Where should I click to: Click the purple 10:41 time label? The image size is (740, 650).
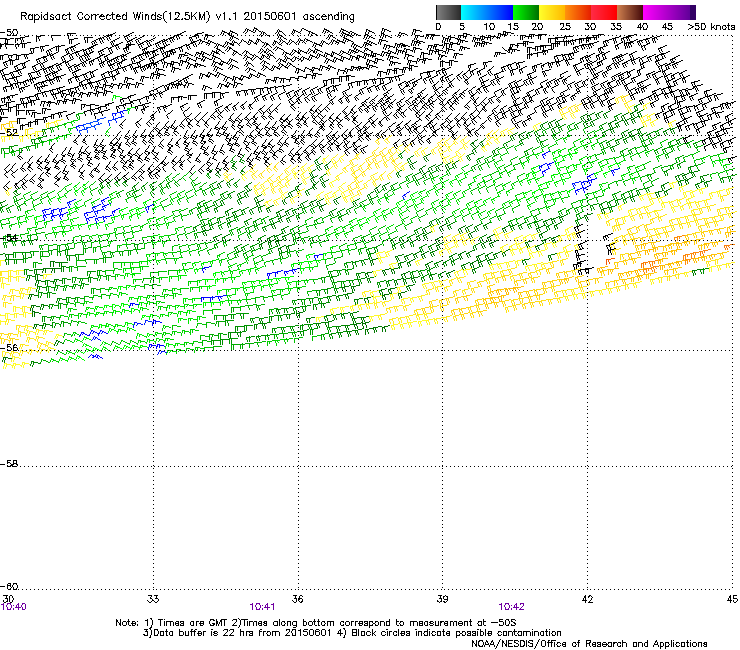click(x=262, y=607)
